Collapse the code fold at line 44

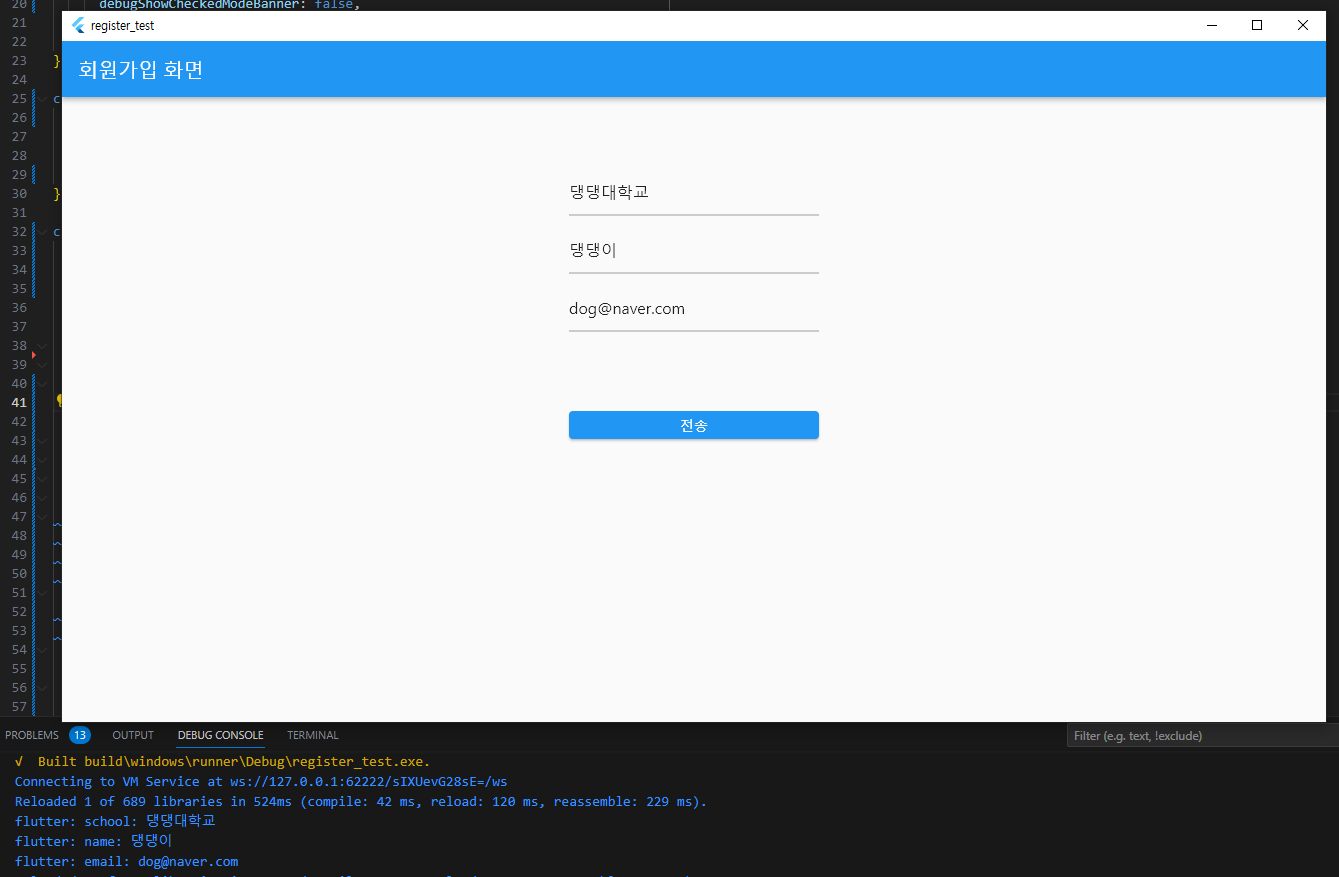pos(42,460)
